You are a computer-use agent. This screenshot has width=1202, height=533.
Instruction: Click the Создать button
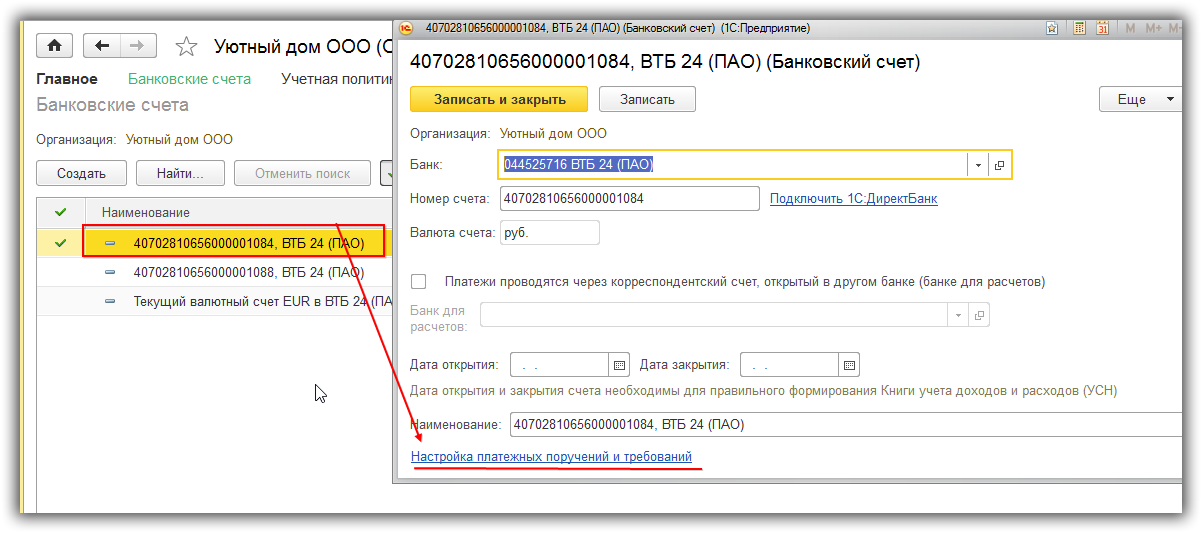tap(81, 173)
